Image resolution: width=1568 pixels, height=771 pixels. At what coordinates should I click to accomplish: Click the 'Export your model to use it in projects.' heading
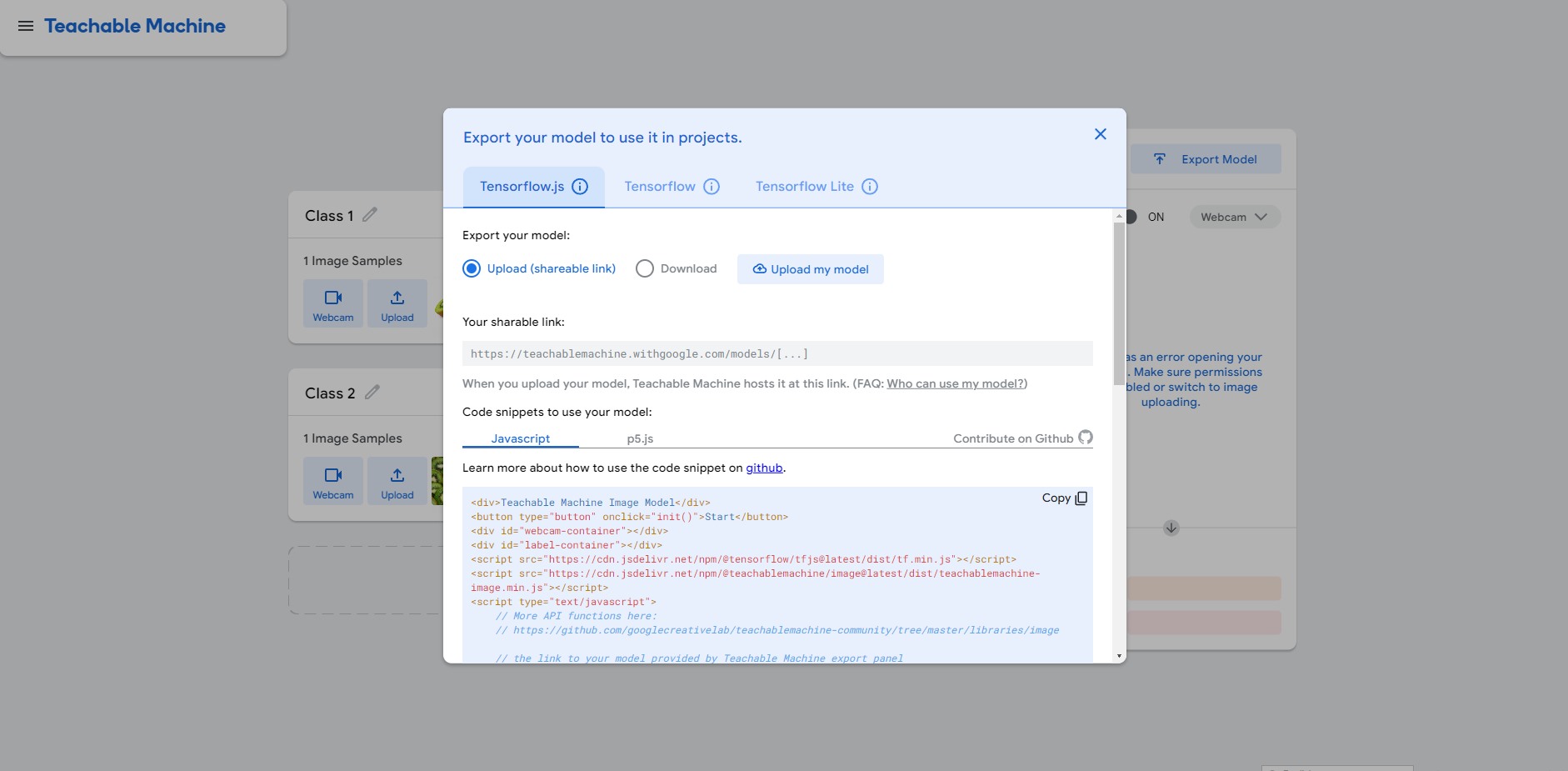click(602, 138)
